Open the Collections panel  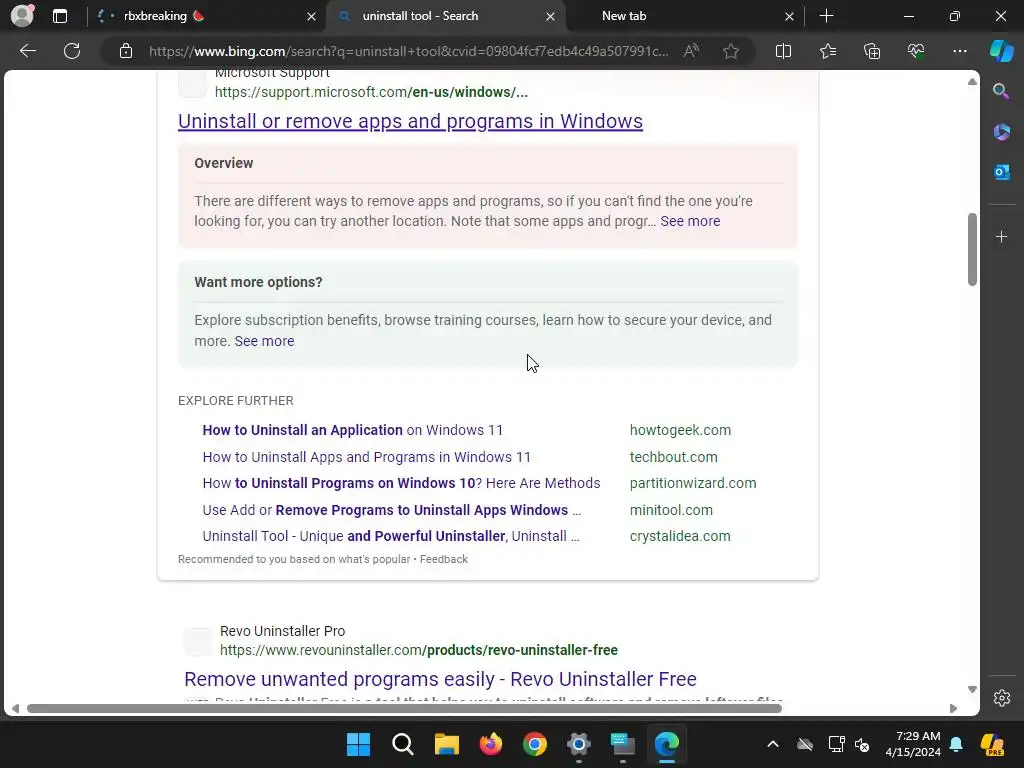click(x=872, y=51)
